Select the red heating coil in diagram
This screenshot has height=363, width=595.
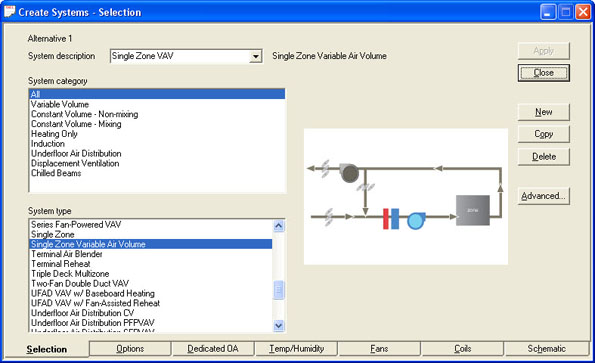386,219
